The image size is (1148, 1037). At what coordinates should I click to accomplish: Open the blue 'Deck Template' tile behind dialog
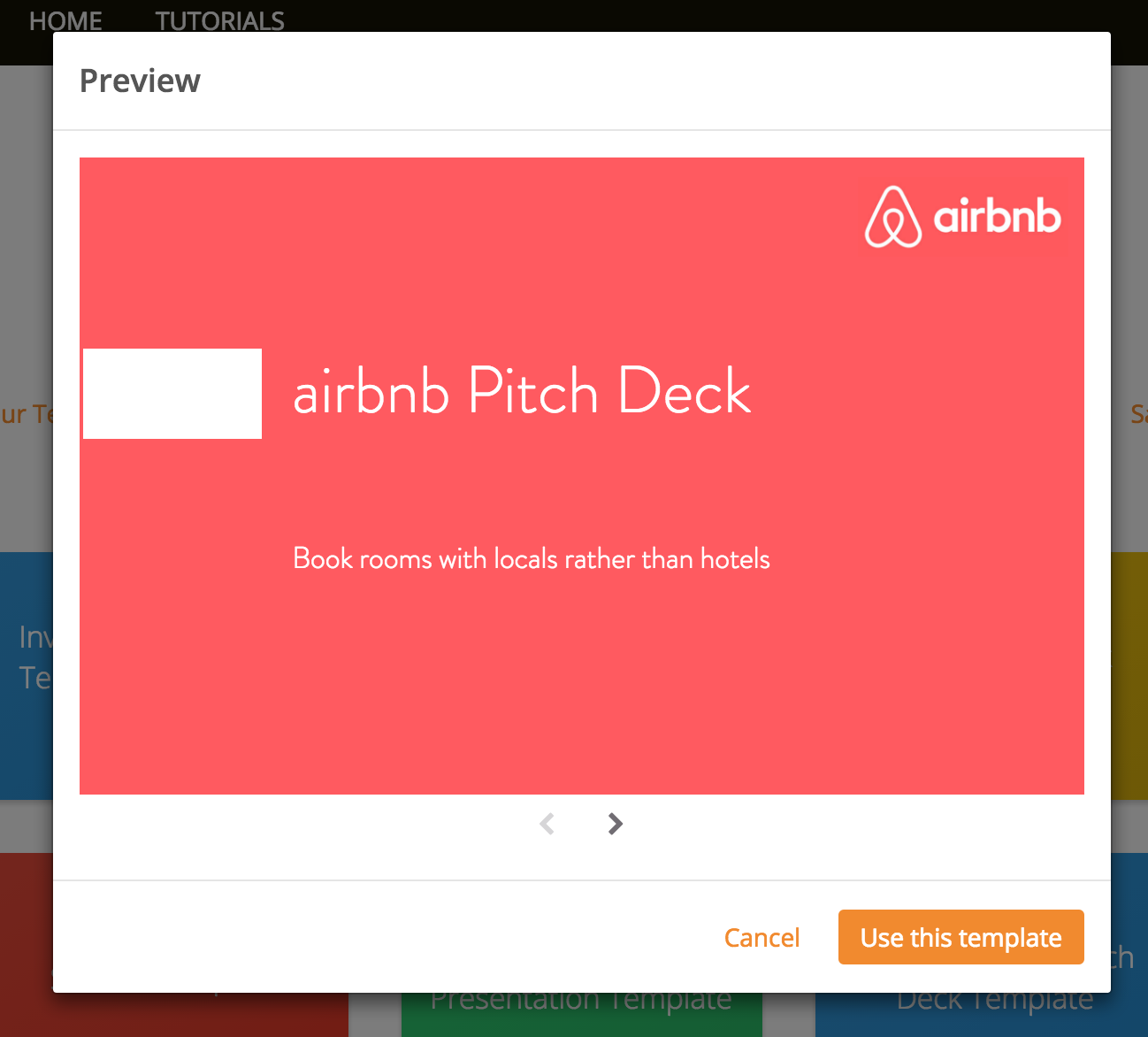pos(982,1014)
